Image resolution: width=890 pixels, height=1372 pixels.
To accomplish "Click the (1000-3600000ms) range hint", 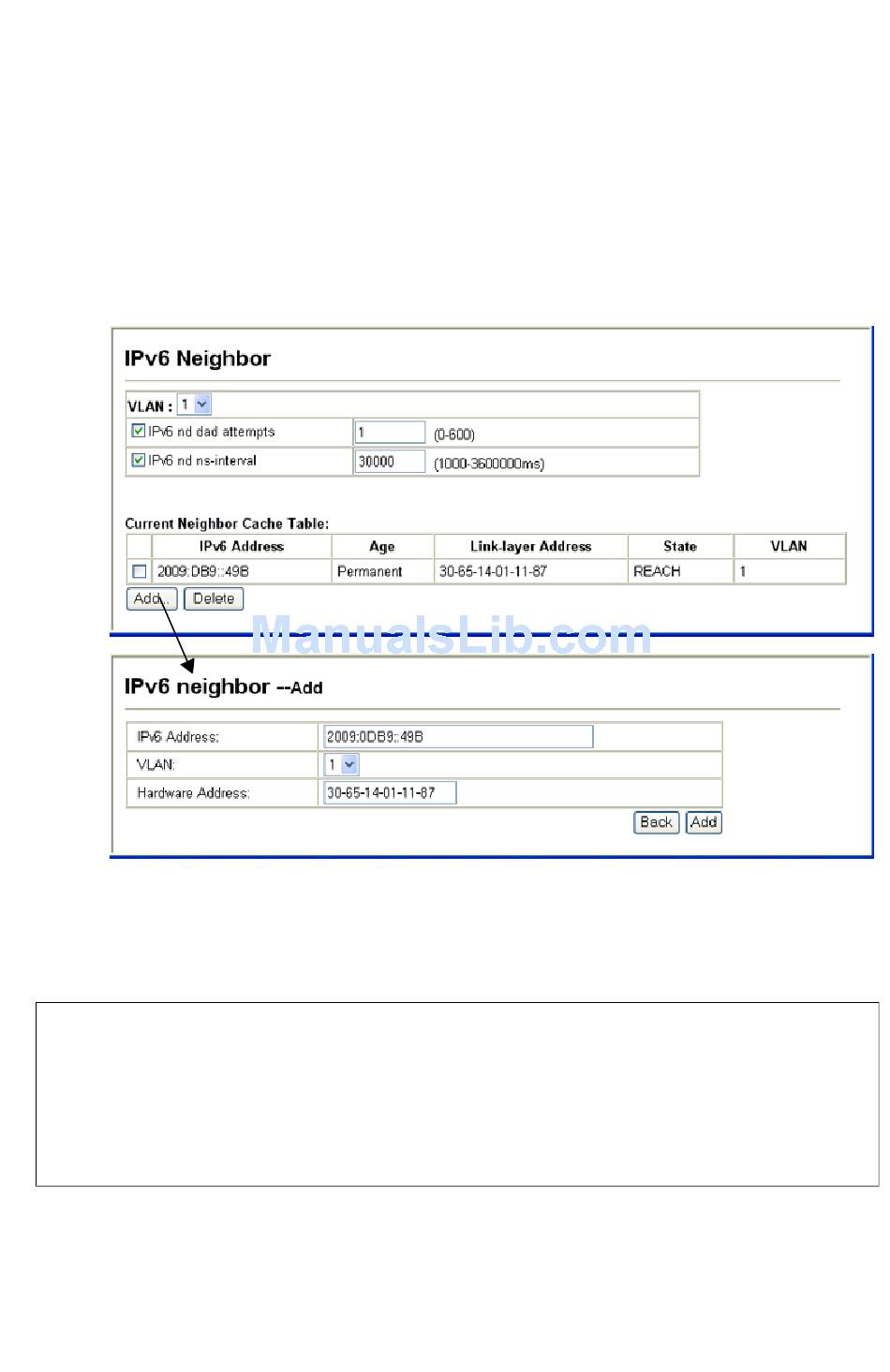I will pyautogui.click(x=488, y=464).
